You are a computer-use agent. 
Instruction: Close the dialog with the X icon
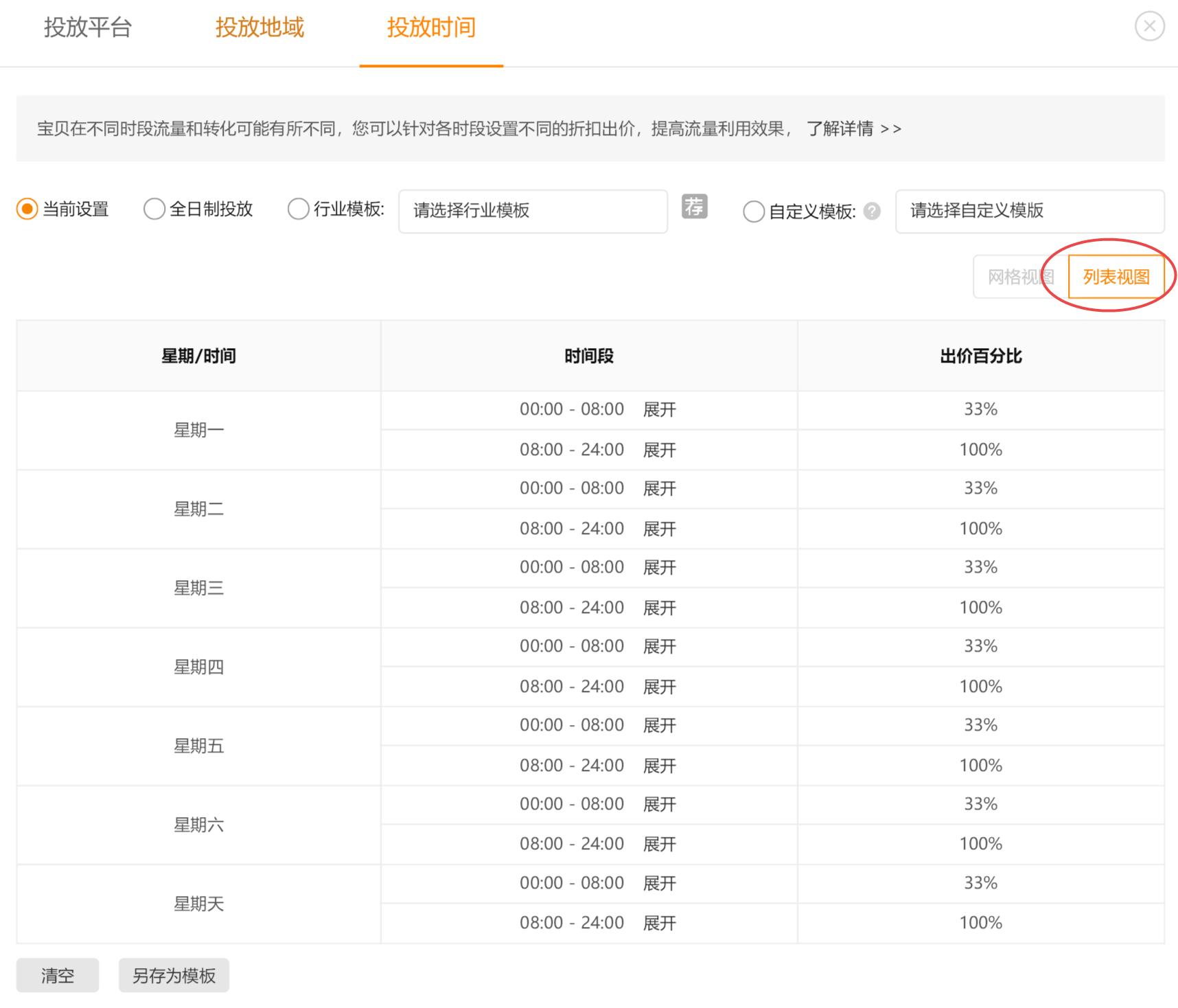click(x=1150, y=26)
